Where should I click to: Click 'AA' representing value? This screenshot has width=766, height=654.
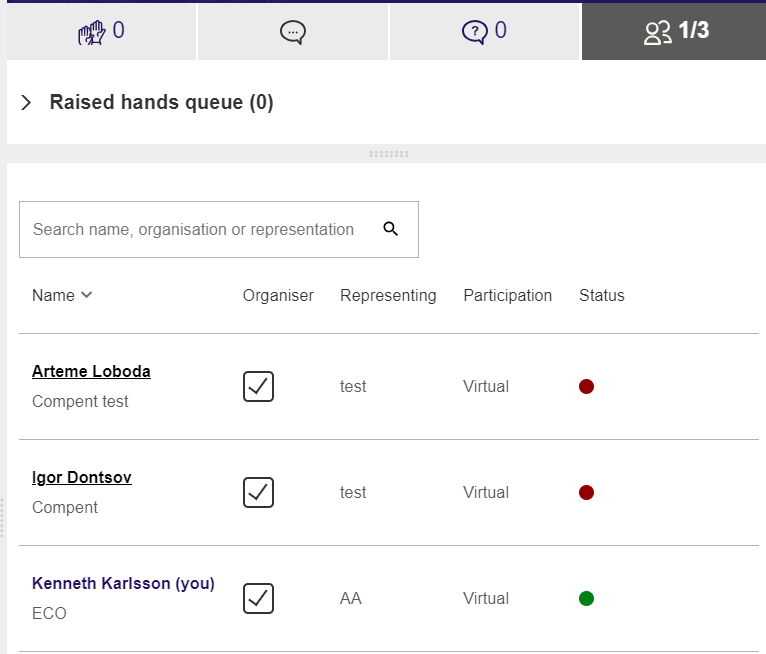[351, 598]
